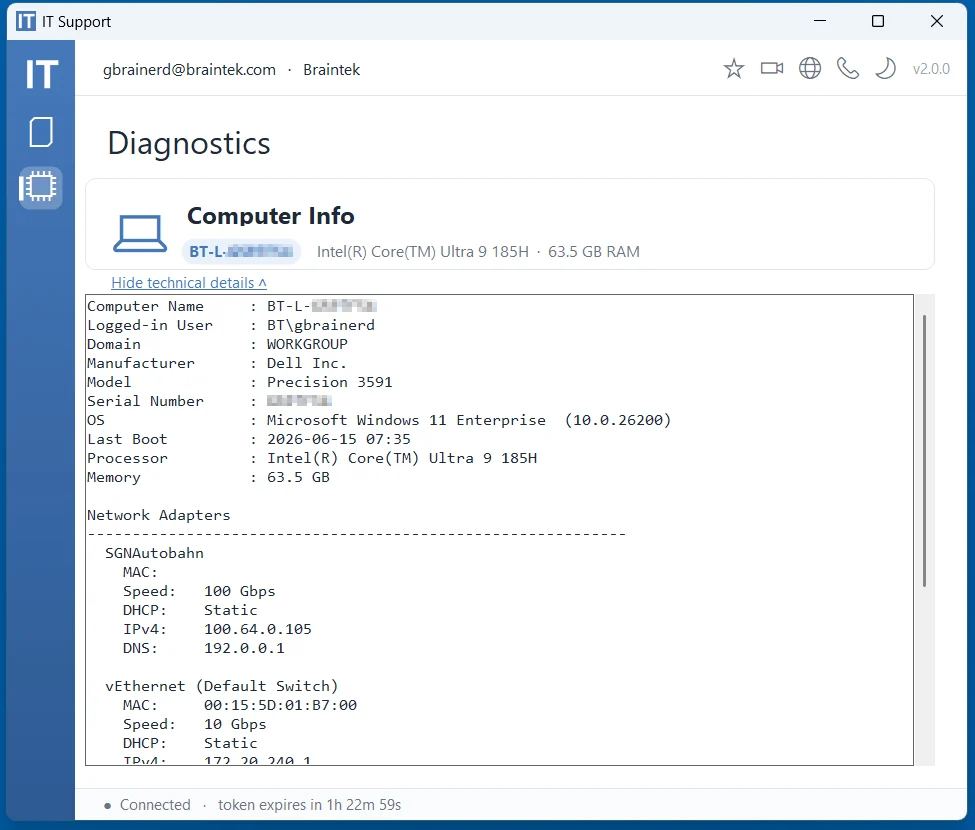Viewport: 975px width, 830px height.
Task: Open the globe web icon
Action: click(810, 68)
